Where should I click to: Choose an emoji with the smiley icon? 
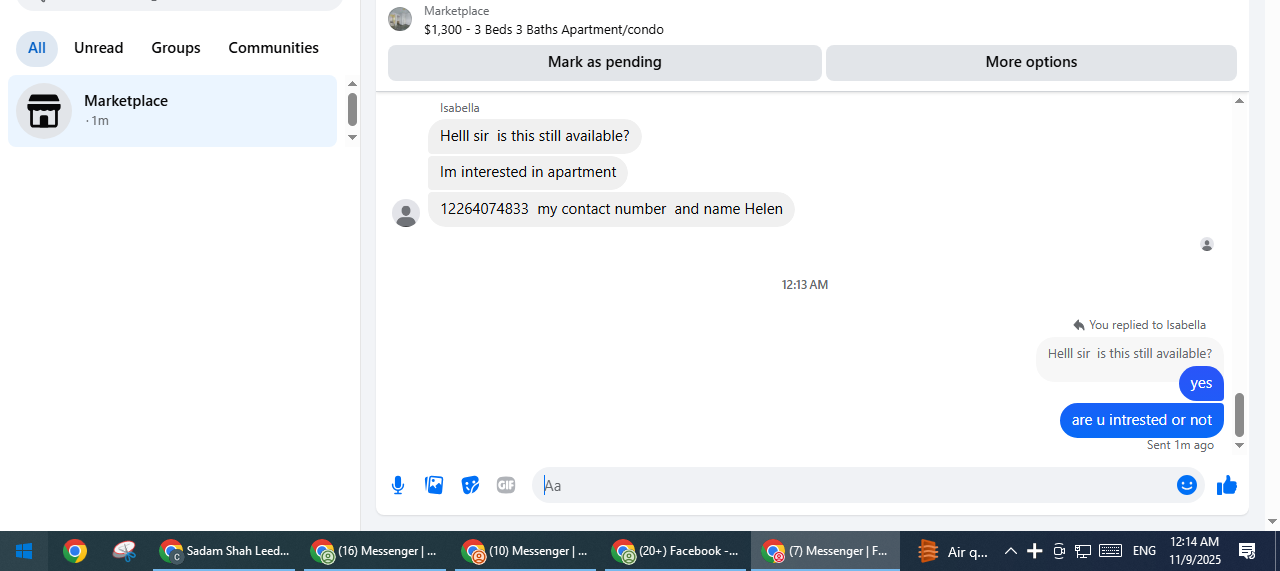pos(1187,485)
